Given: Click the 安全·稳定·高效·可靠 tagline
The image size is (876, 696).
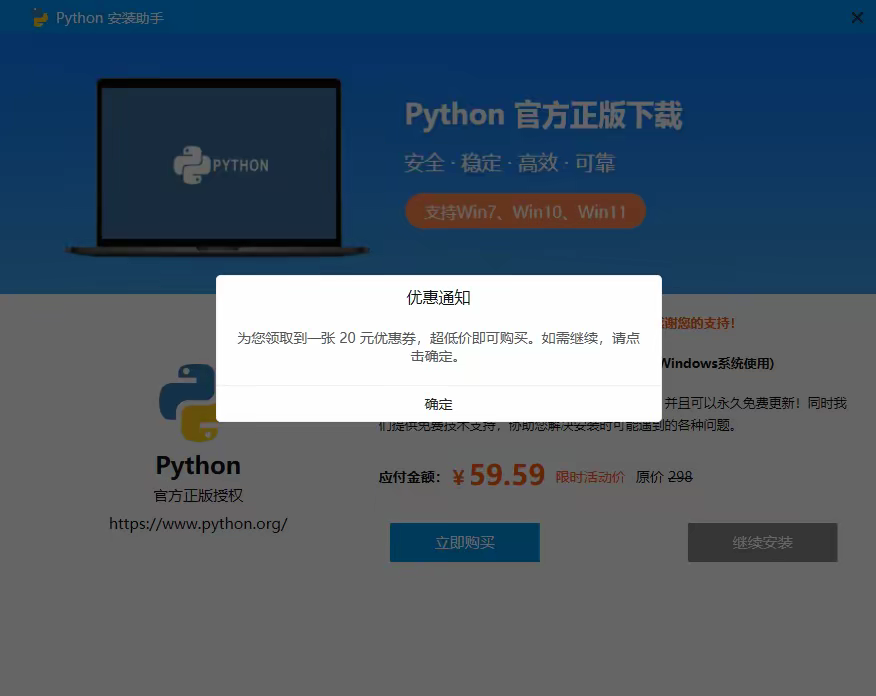Looking at the screenshot, I should [x=509, y=163].
